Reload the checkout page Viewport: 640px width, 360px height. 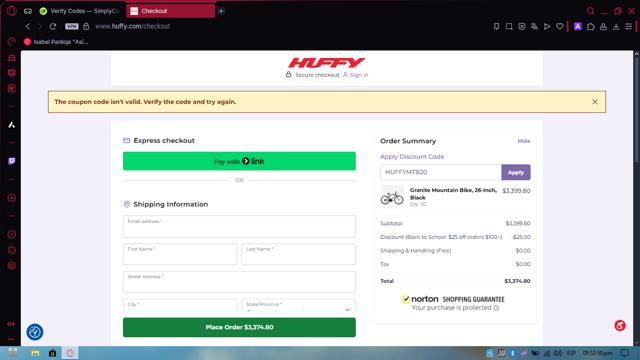click(53, 26)
